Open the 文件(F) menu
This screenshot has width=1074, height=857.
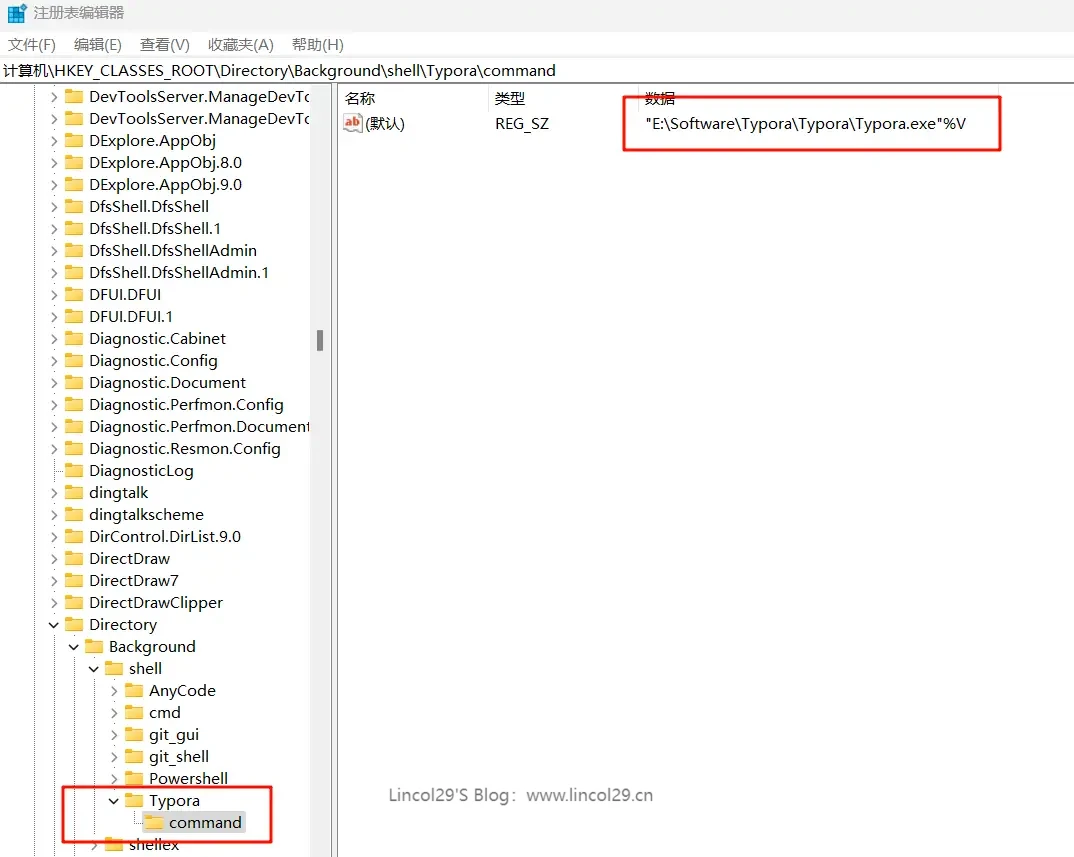click(x=32, y=45)
